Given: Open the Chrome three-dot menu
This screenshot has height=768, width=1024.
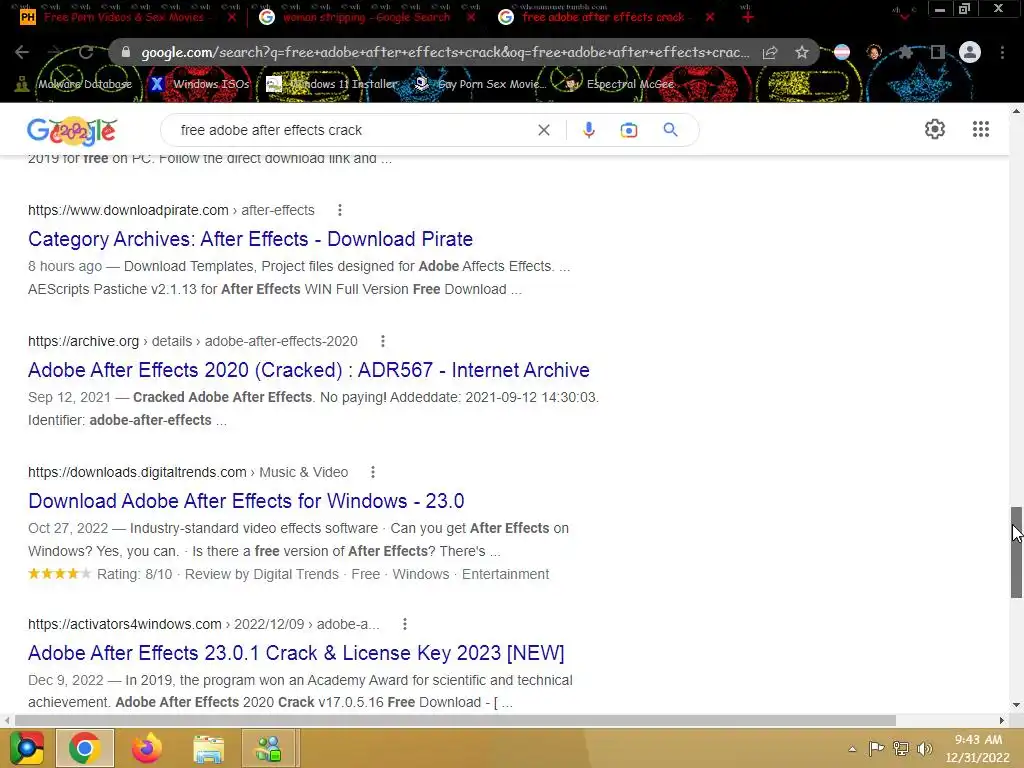Looking at the screenshot, I should tap(1002, 52).
